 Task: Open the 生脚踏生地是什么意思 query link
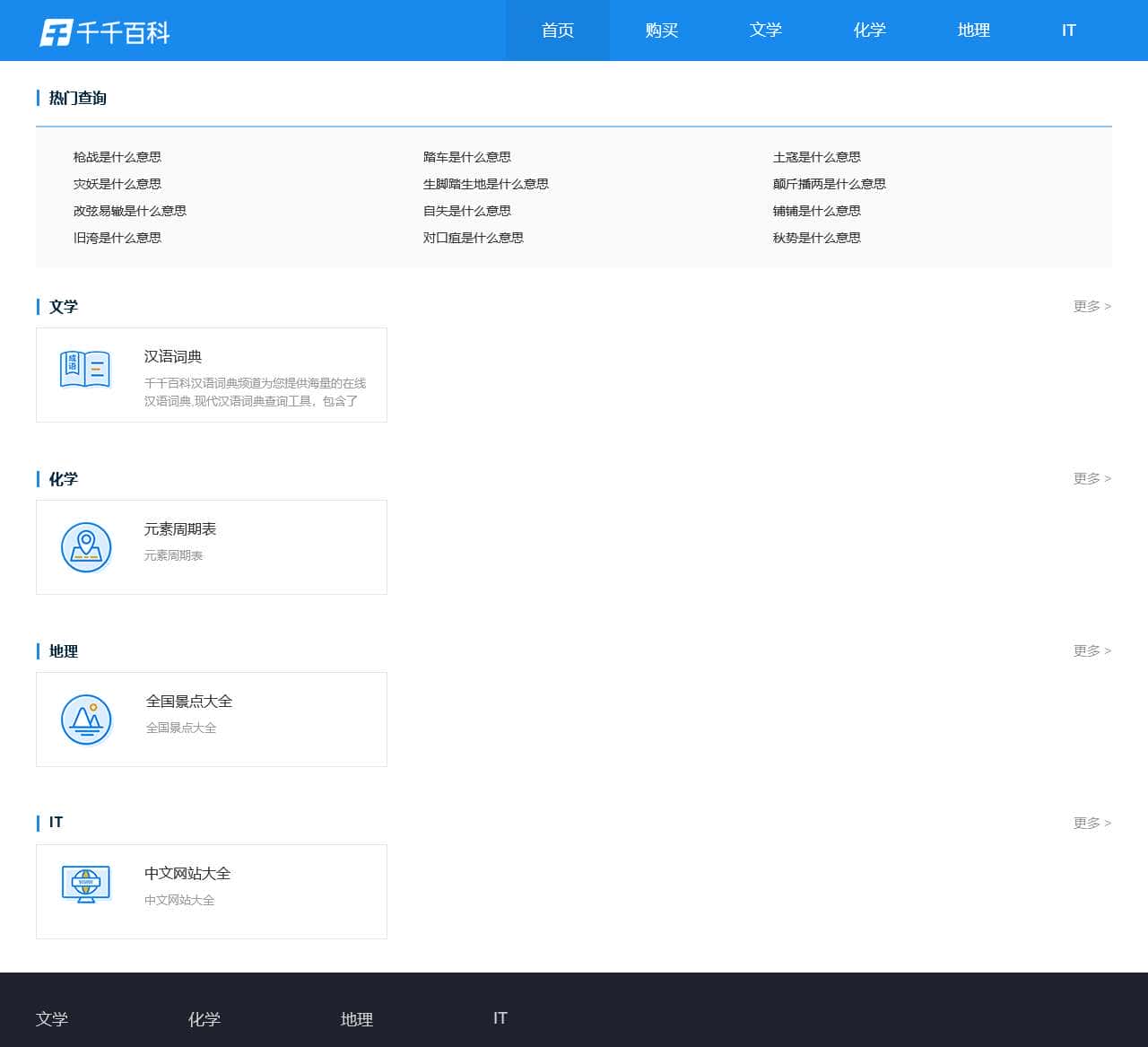point(485,184)
